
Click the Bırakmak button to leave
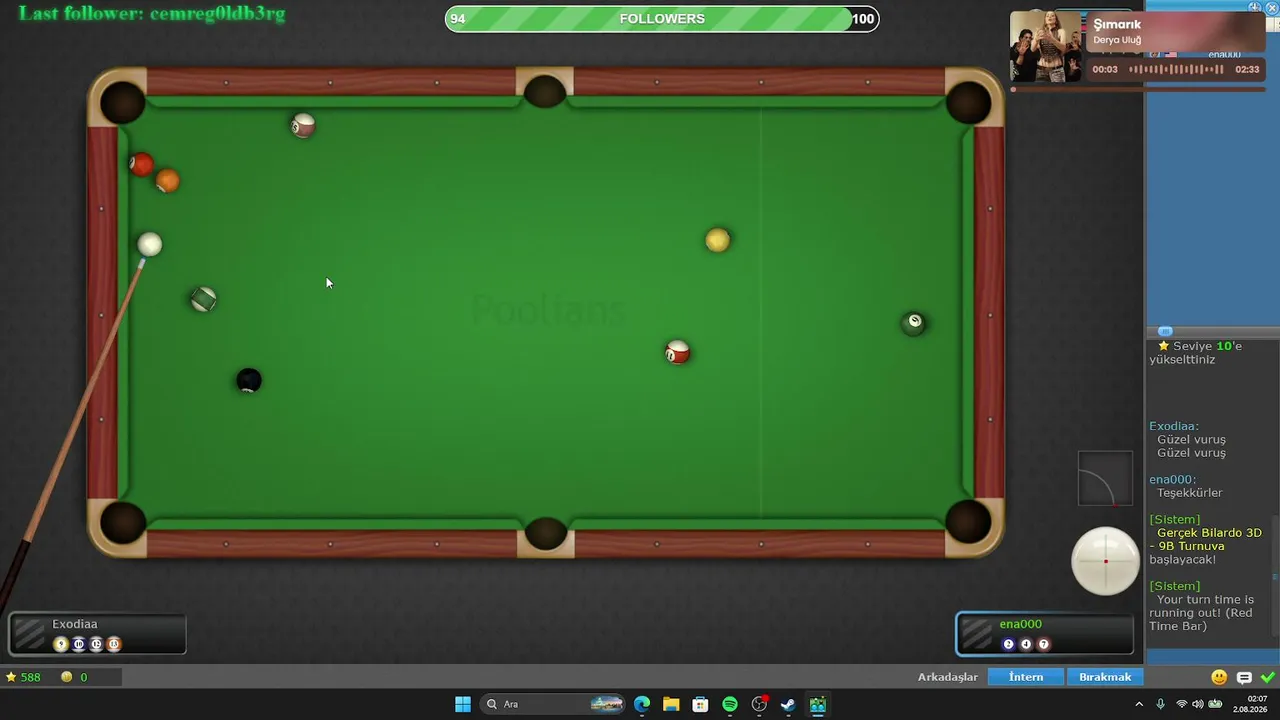coord(1105,677)
